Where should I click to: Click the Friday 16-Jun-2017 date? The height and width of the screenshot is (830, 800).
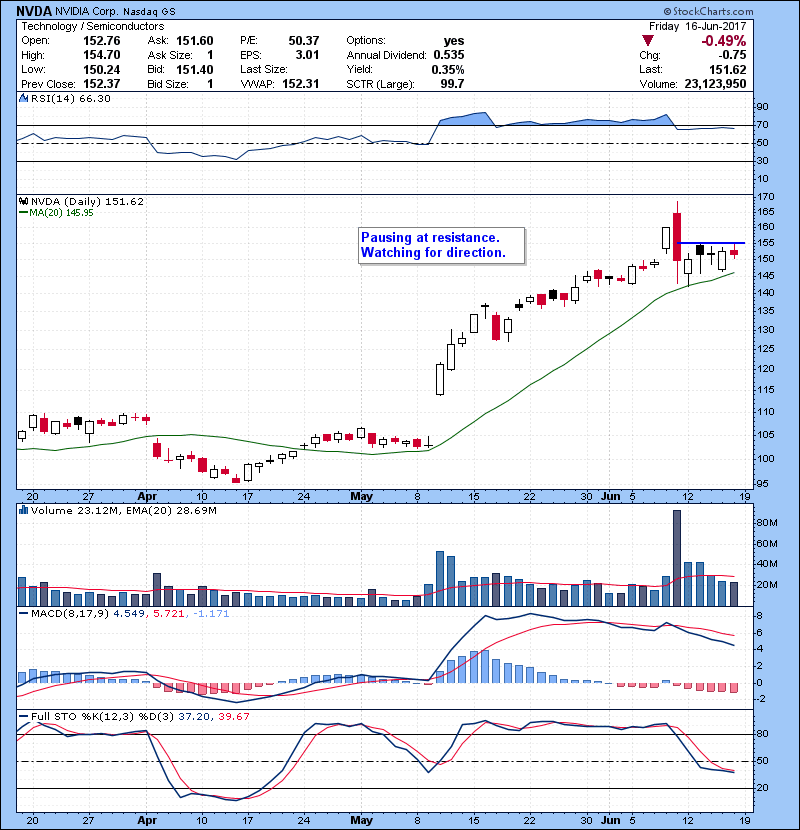point(697,26)
